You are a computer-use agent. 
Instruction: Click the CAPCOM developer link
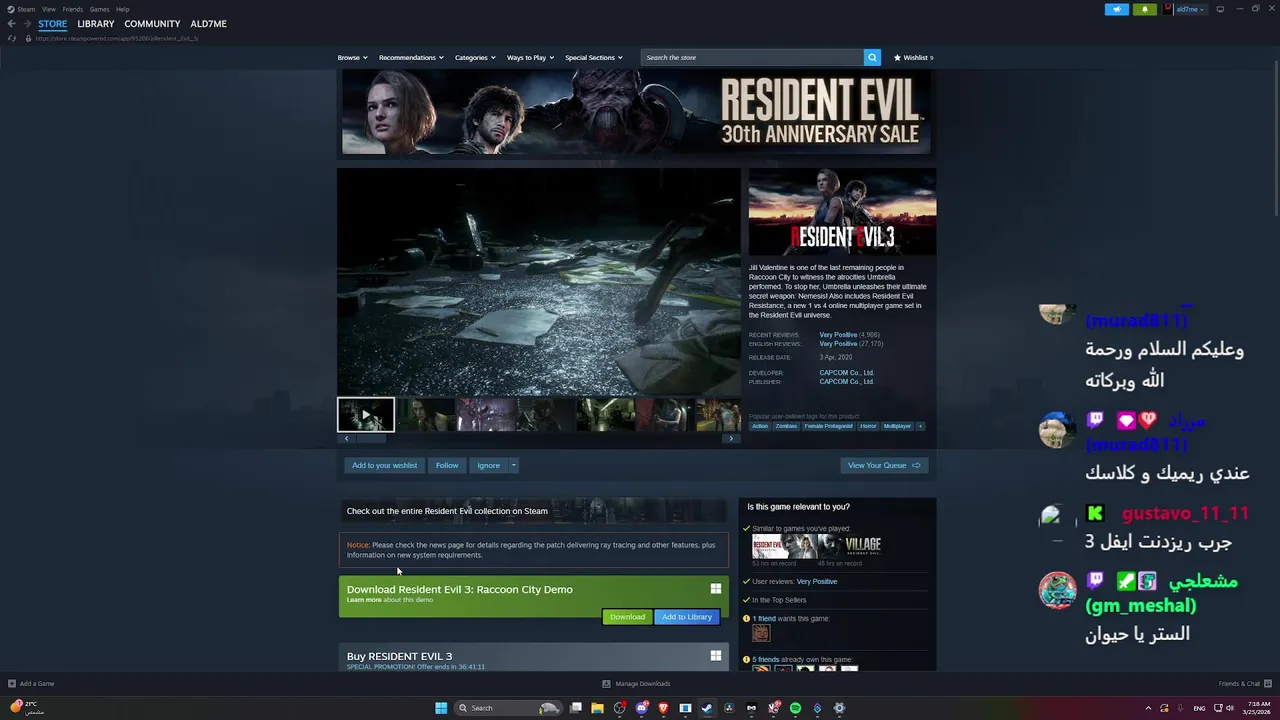click(846, 373)
